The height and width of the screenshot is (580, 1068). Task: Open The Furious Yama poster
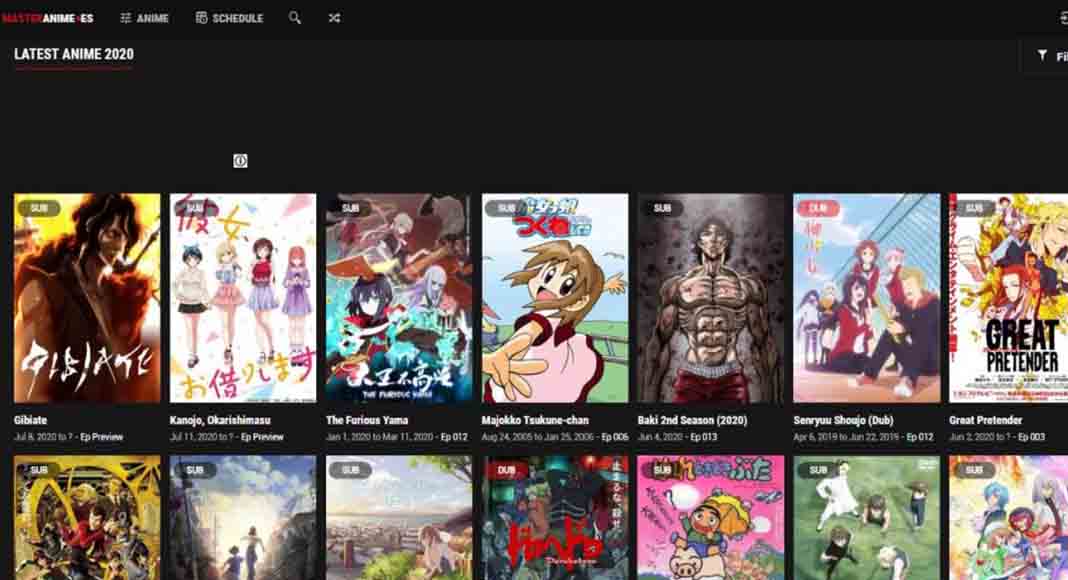(x=399, y=298)
